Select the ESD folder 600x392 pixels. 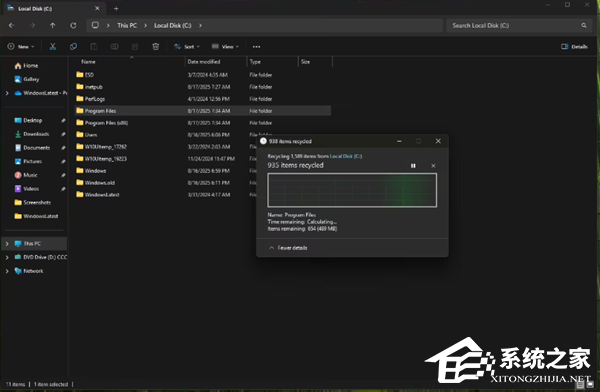pos(203,75)
